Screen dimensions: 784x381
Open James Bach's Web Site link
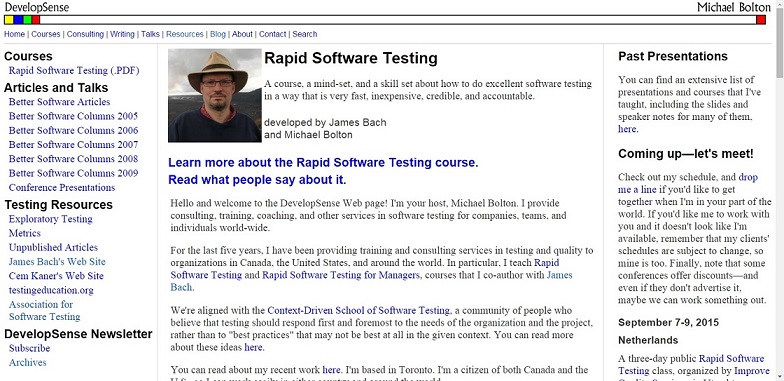click(x=57, y=262)
